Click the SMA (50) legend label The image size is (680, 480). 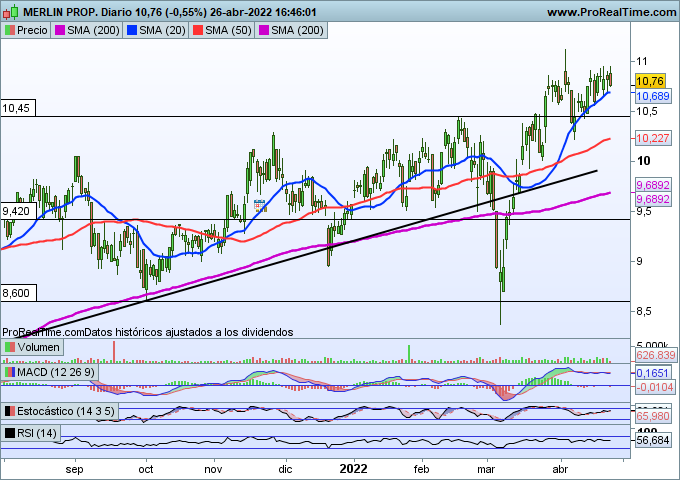point(228,30)
